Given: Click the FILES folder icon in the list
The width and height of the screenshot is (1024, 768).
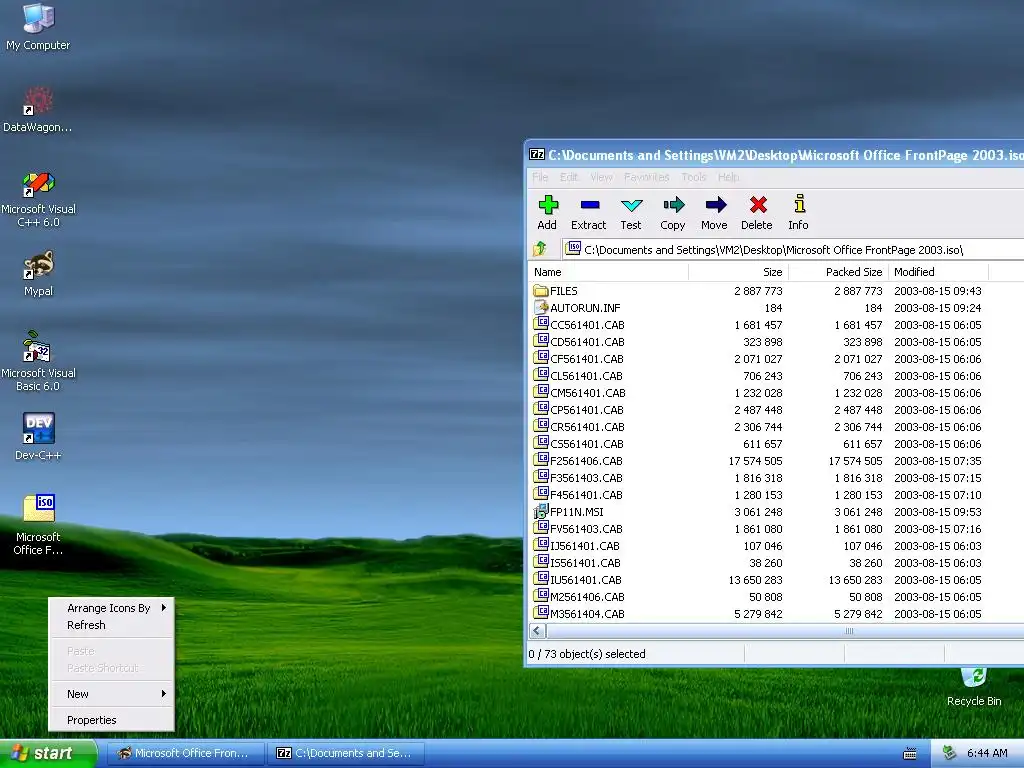Looking at the screenshot, I should tap(540, 291).
